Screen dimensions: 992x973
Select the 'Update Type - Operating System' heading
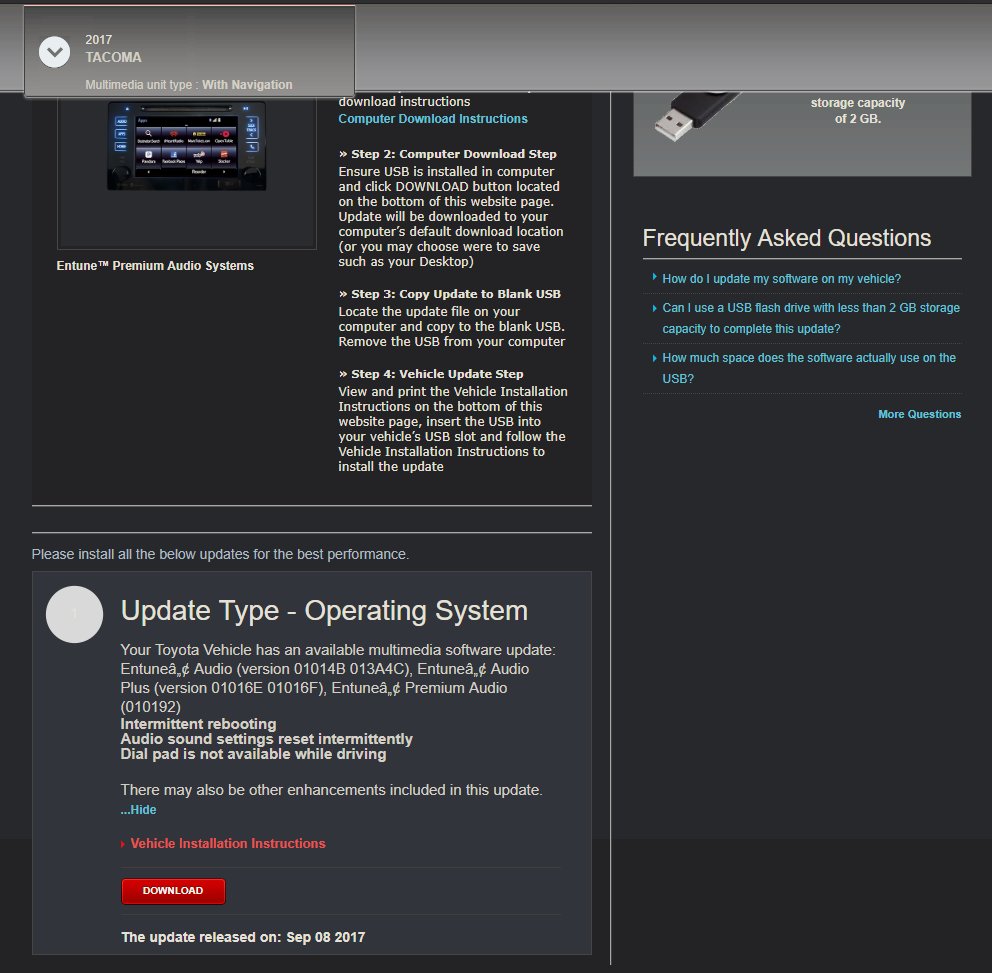pos(324,610)
